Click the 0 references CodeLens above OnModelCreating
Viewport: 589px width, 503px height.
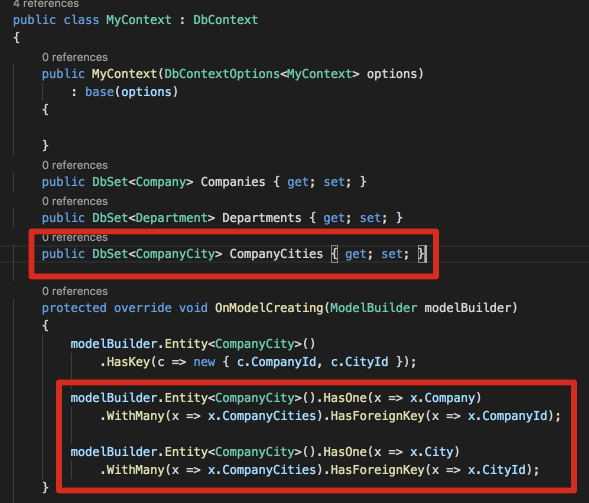75,291
